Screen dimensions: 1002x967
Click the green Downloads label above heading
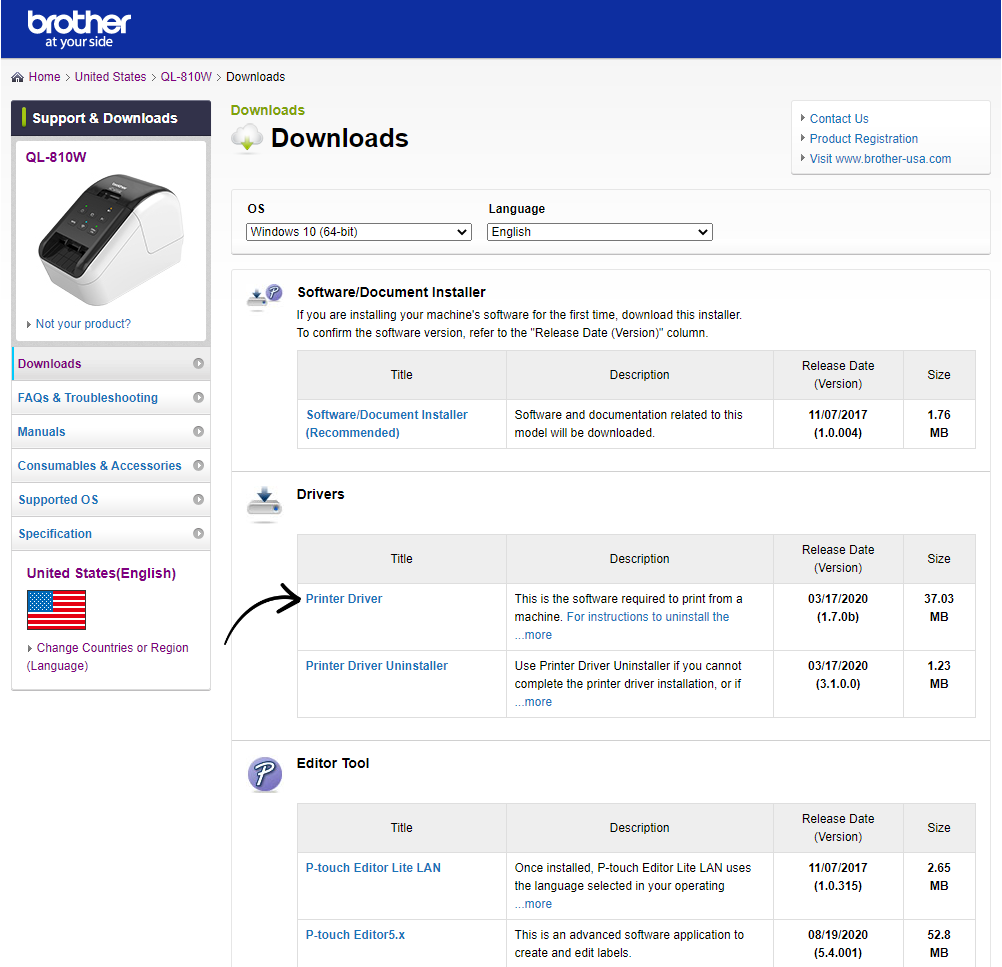coord(268,110)
